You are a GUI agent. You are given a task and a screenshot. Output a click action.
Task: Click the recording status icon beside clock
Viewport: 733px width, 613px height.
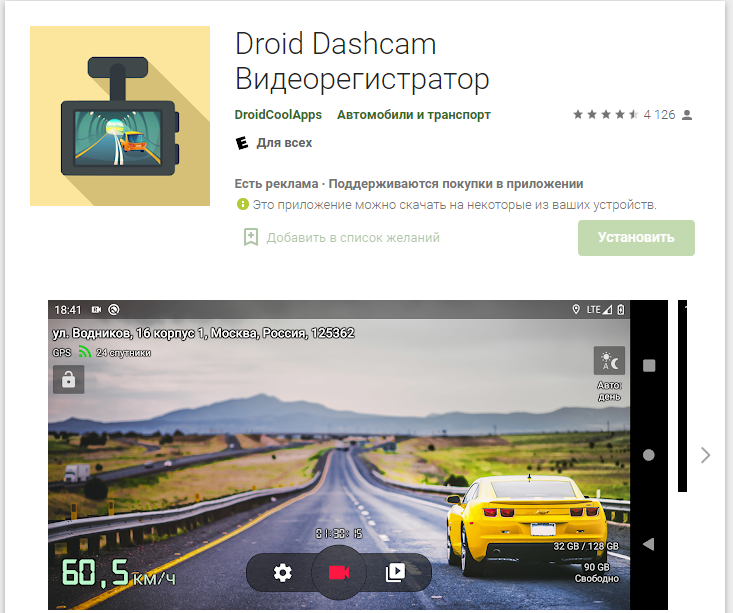(x=97, y=310)
